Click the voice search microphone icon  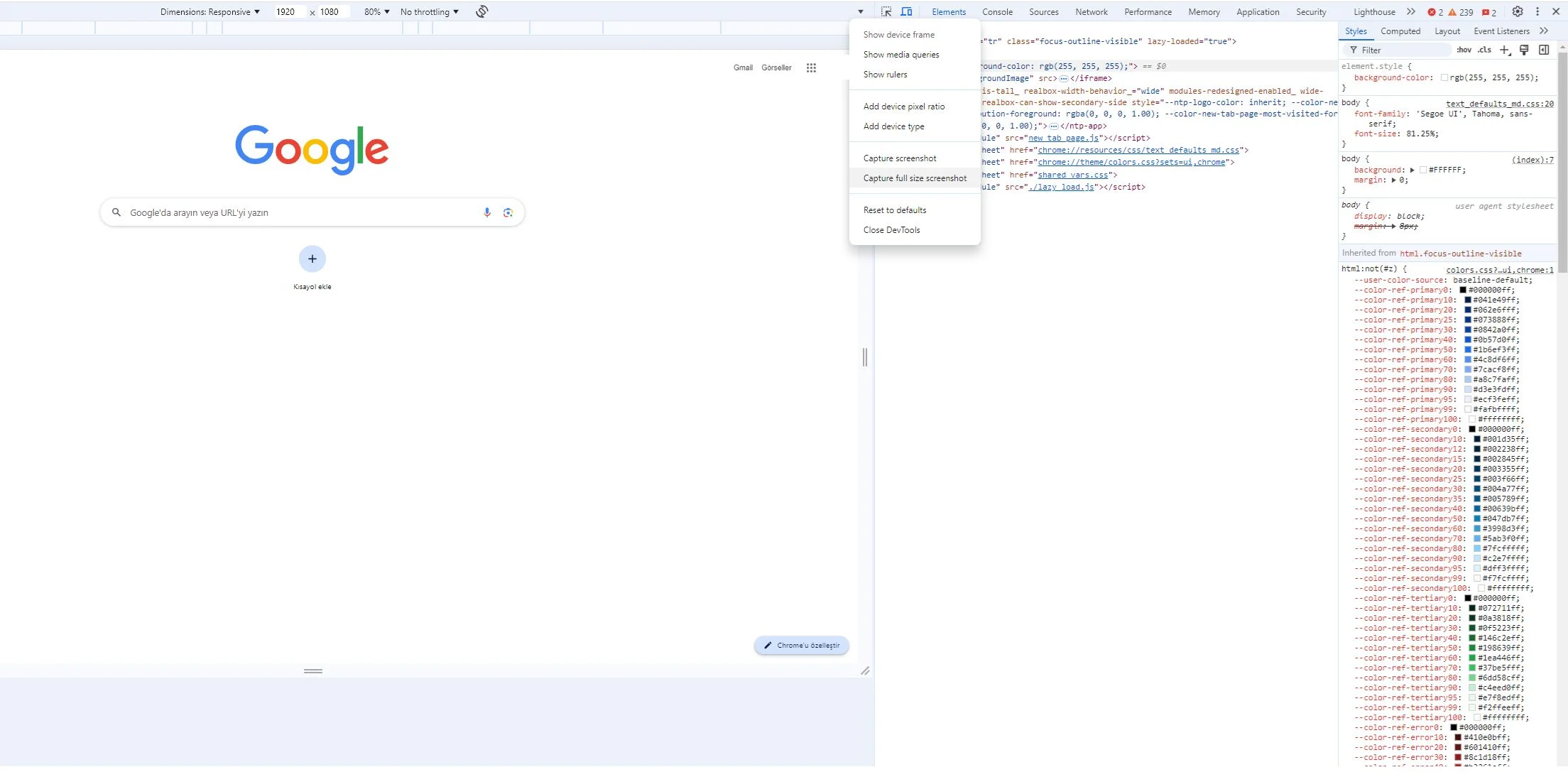pos(487,212)
